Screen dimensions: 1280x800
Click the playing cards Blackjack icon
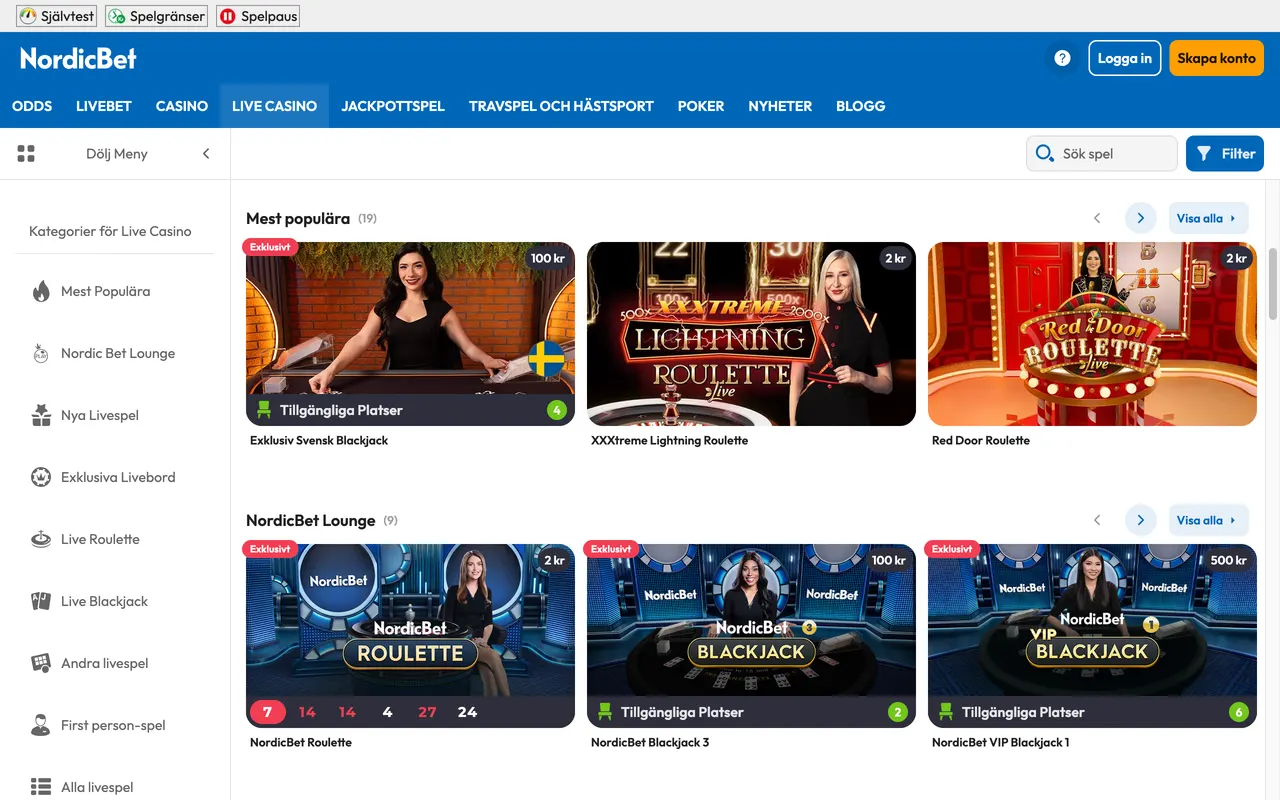(x=41, y=601)
